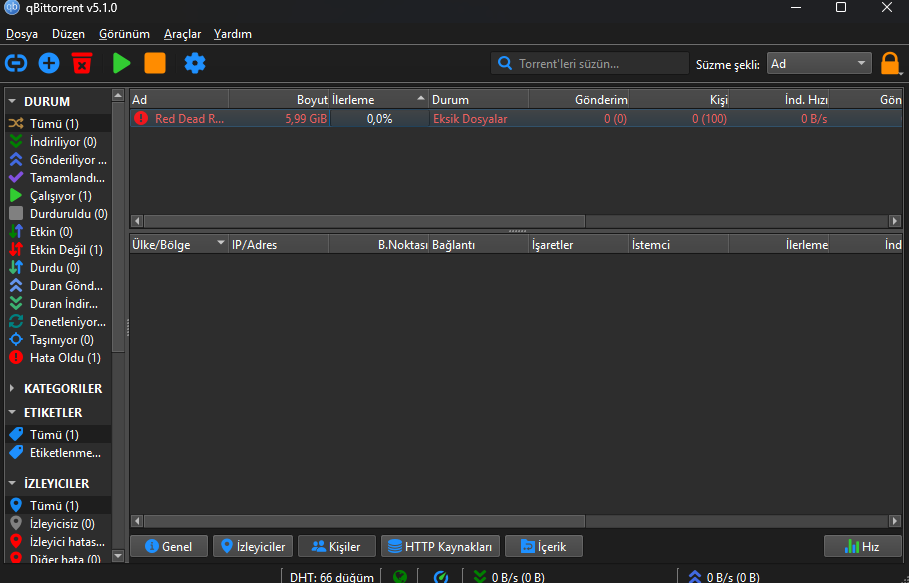Select the Duran Gönd... filter
Image resolution: width=909 pixels, height=583 pixels.
point(58,285)
